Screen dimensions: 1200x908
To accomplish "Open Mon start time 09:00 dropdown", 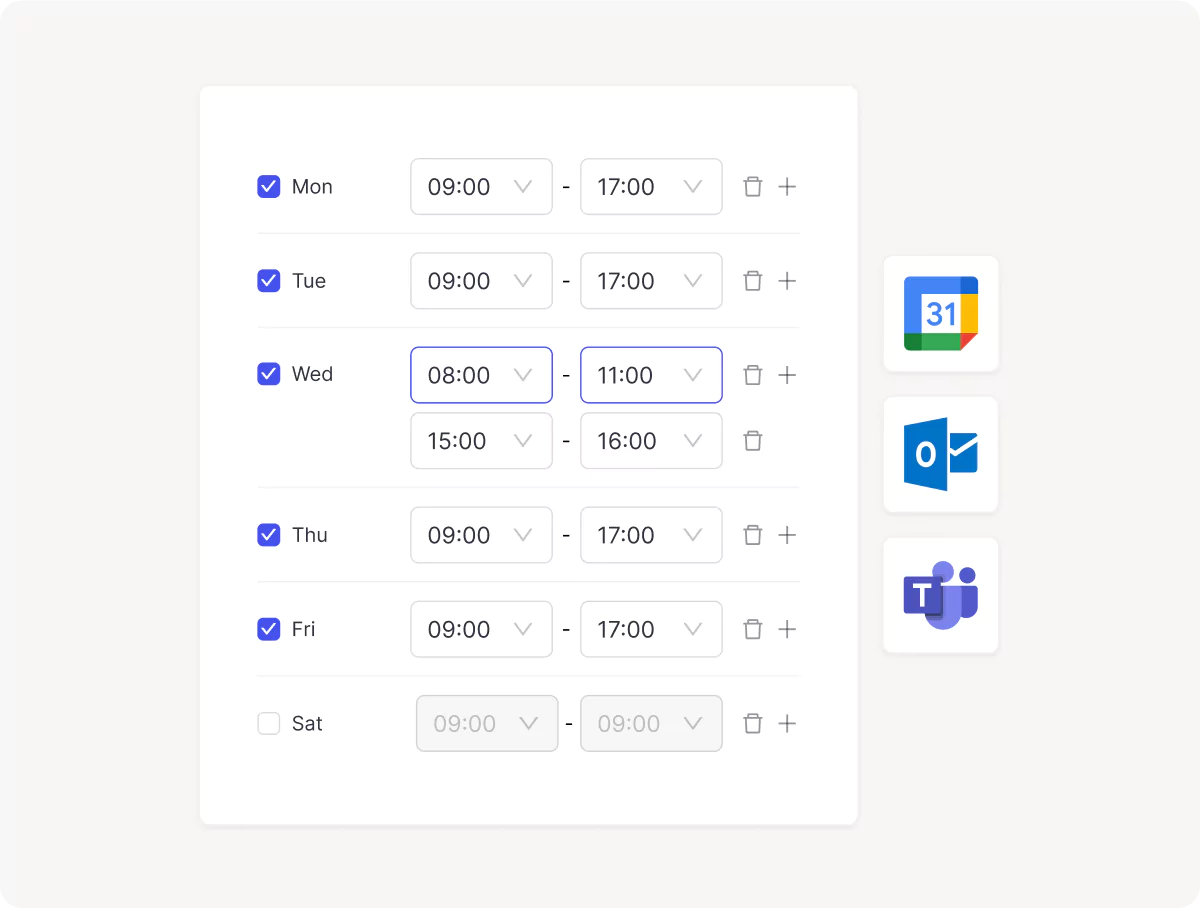I will pos(481,187).
